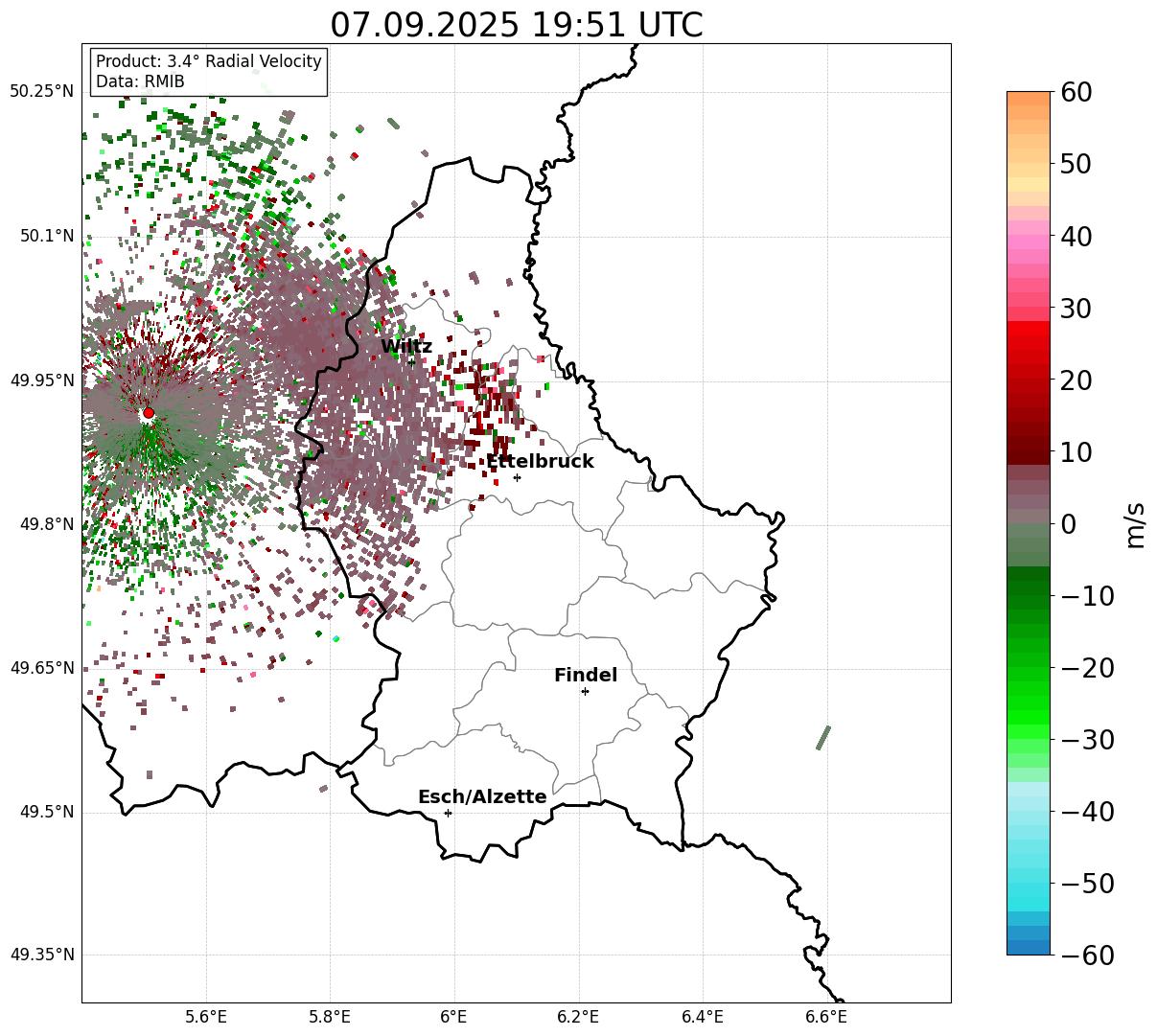Image resolution: width=1157 pixels, height=1036 pixels.
Task: Click the Ettelbruck station cross marker
Action: [518, 477]
